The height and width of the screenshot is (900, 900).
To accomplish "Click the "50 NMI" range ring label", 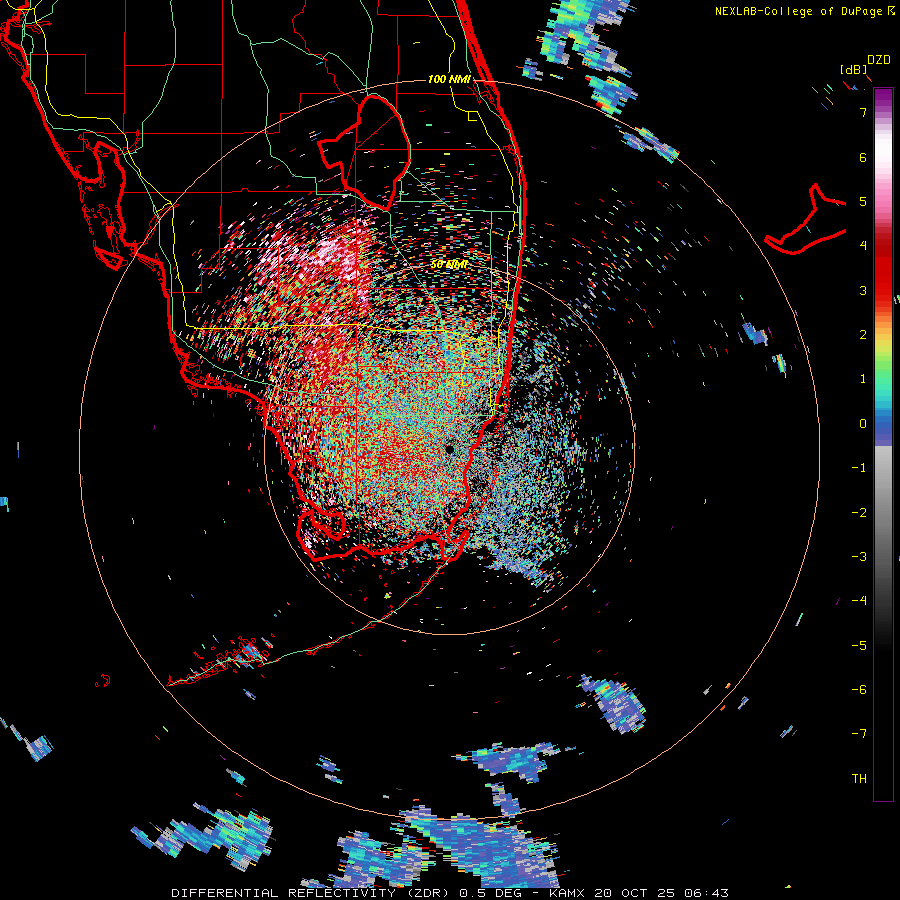I will 449,264.
